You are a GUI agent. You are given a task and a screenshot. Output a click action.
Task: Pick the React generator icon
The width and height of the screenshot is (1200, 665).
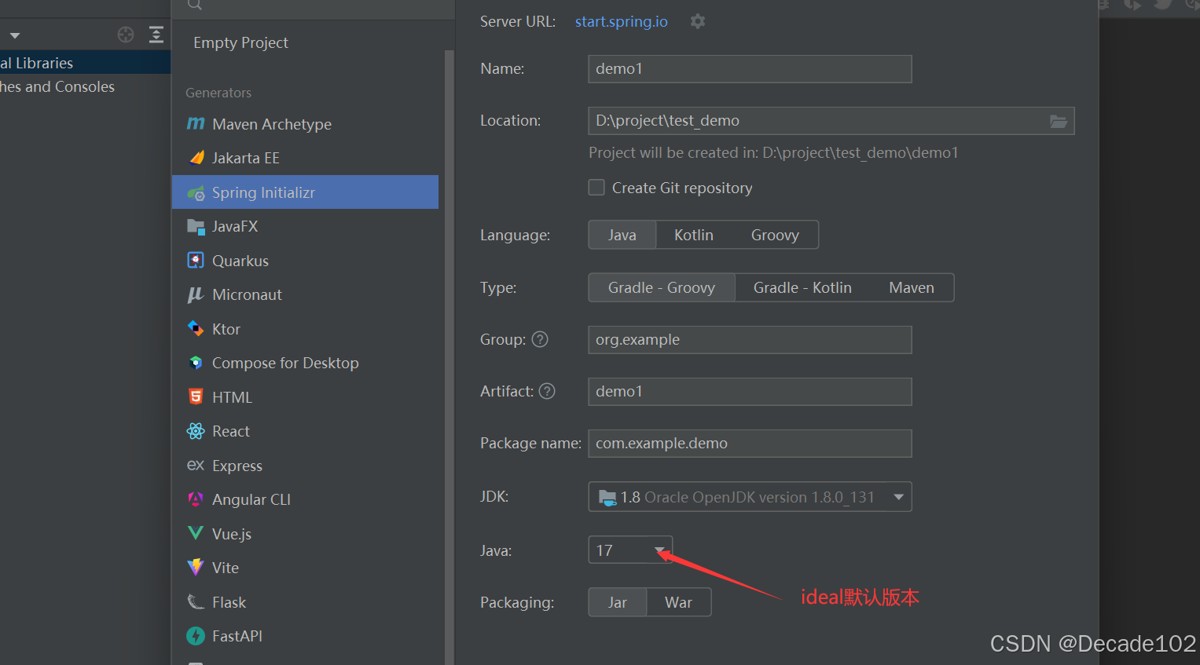pyautogui.click(x=196, y=431)
